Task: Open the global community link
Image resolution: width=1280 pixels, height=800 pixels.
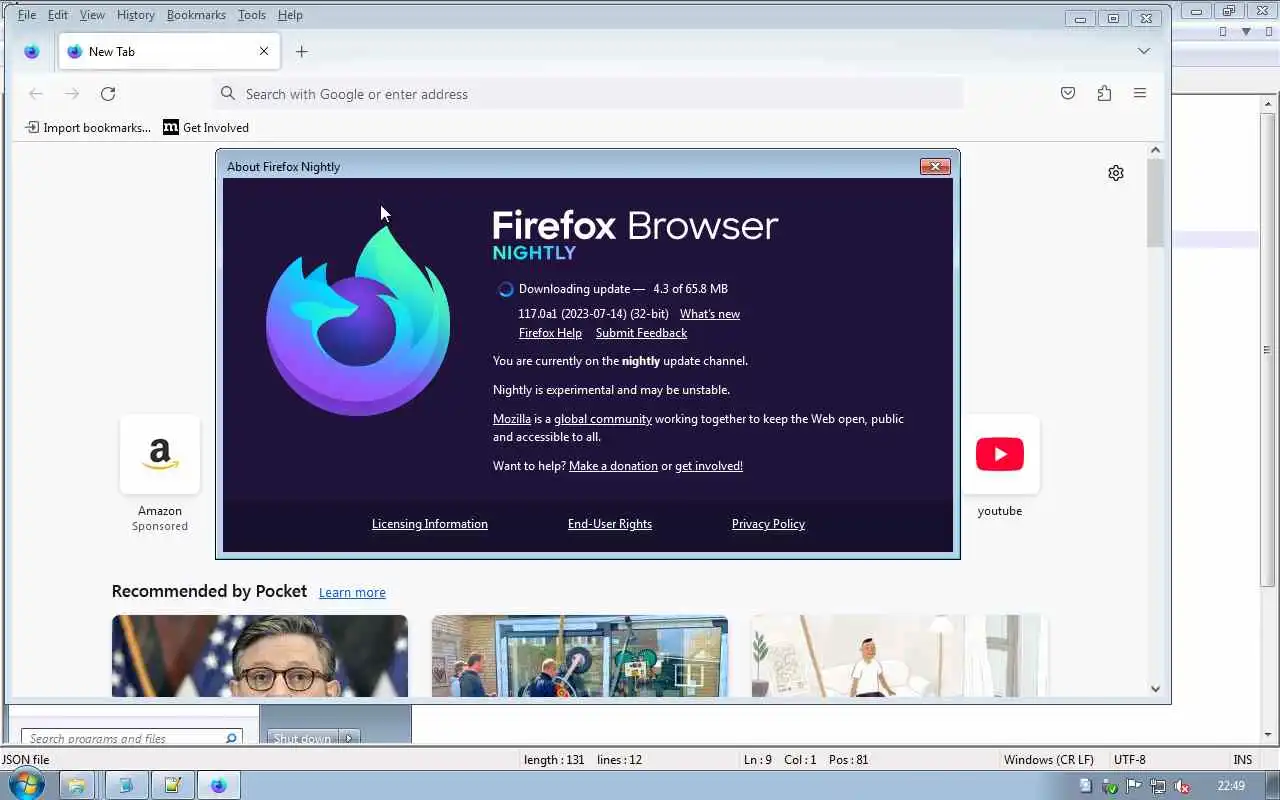Action: point(603,419)
